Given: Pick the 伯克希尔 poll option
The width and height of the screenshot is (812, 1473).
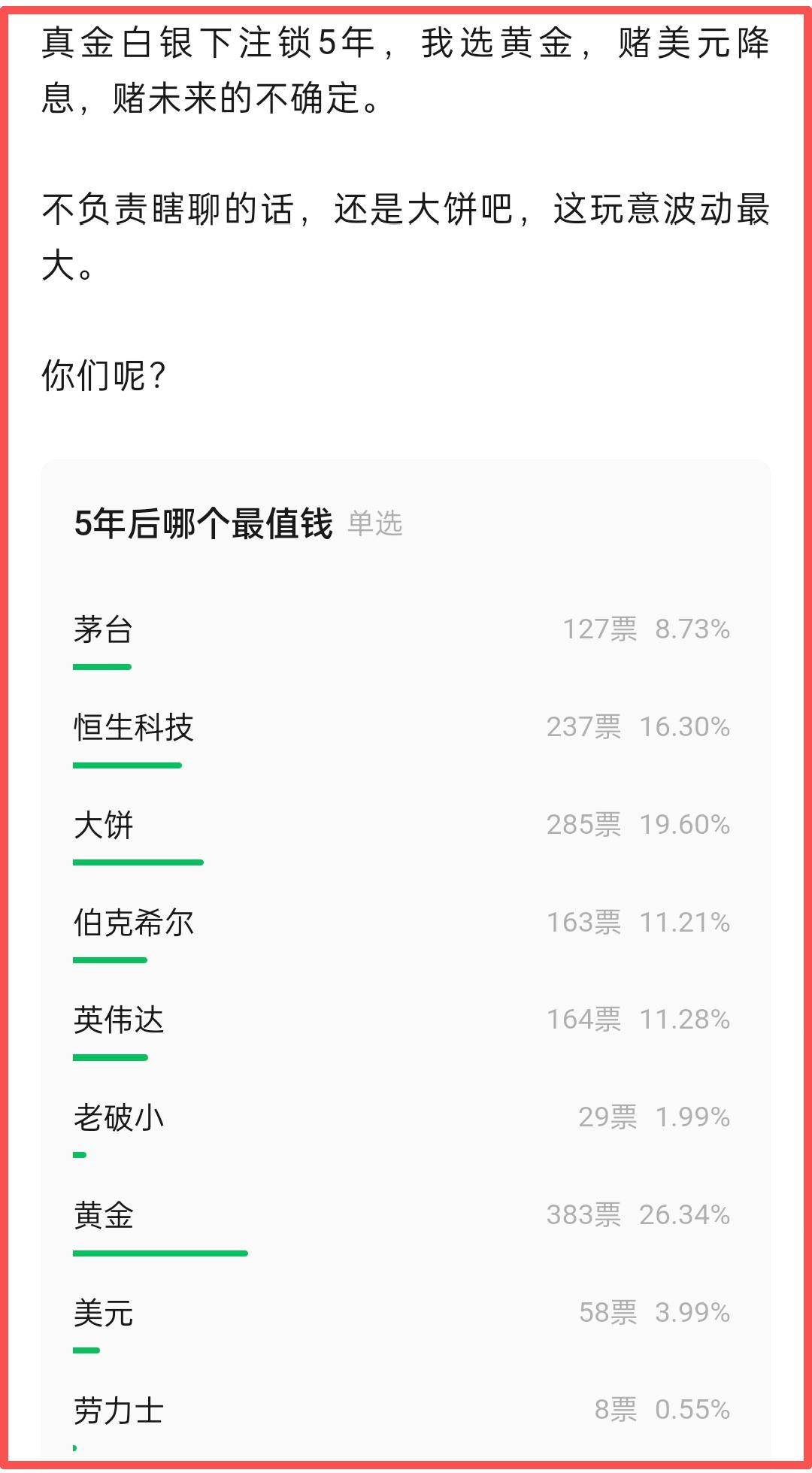Looking at the screenshot, I should click(134, 923).
